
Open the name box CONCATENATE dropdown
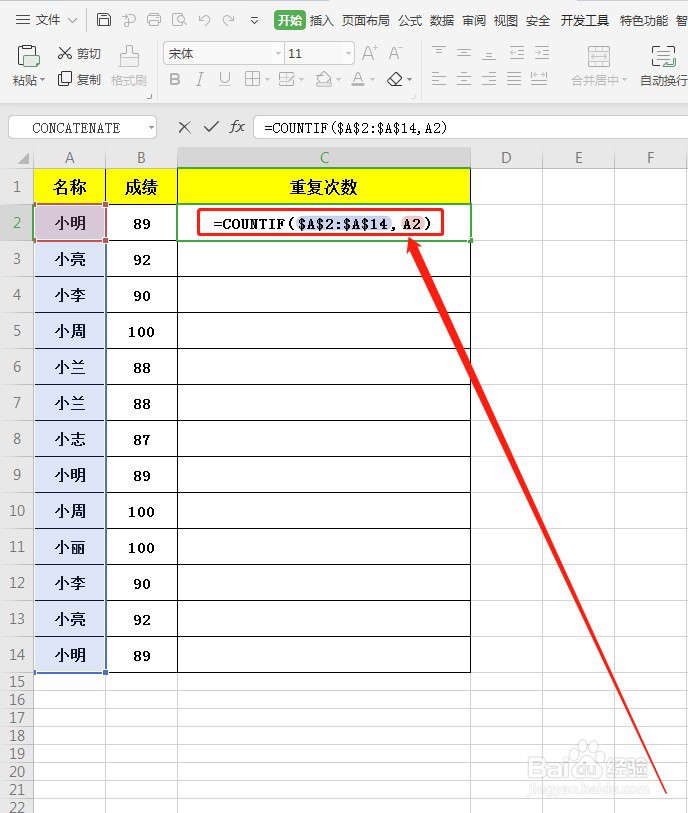[151, 128]
